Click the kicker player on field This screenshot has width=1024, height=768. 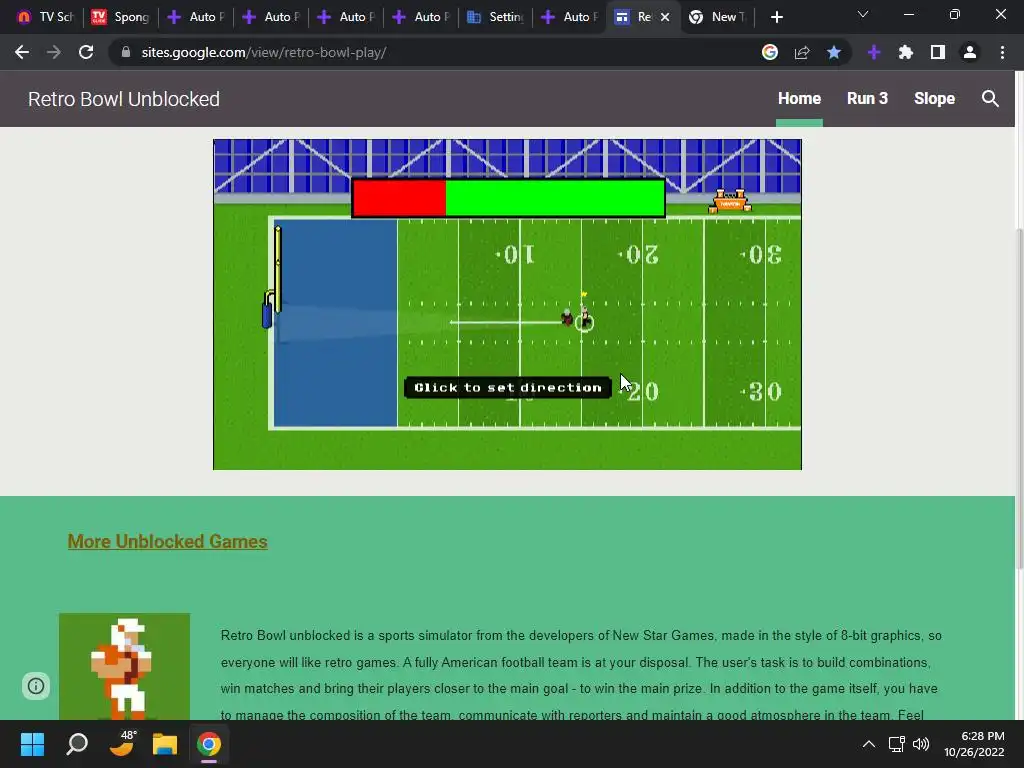coord(584,318)
